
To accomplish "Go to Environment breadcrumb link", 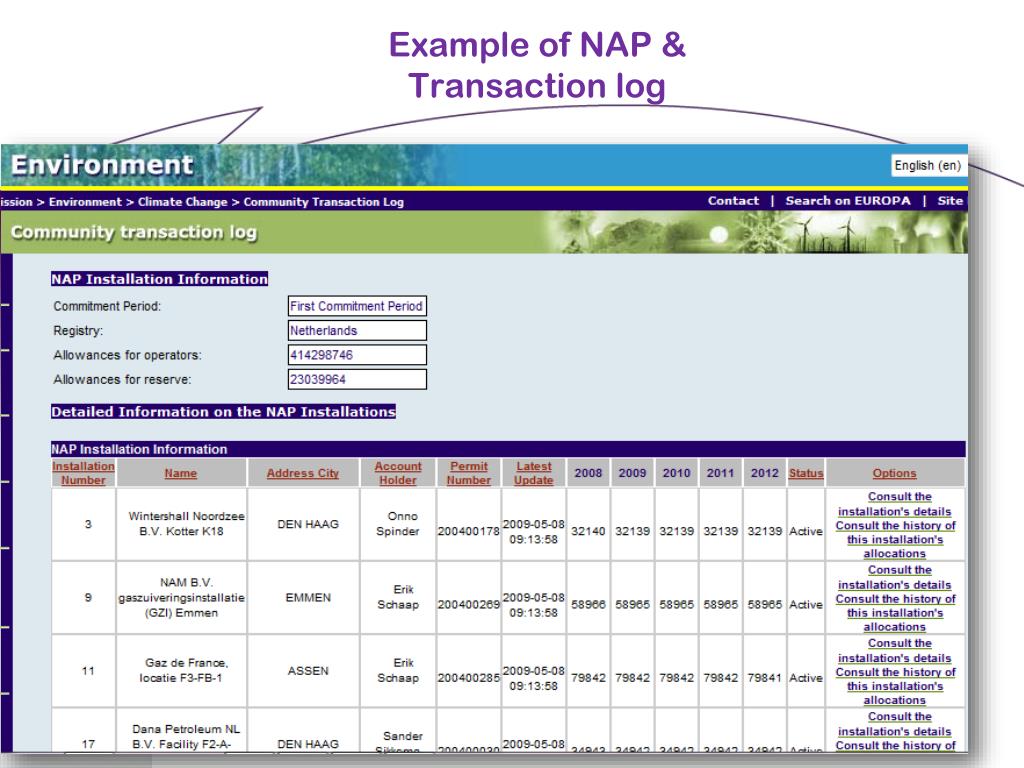I will point(85,202).
